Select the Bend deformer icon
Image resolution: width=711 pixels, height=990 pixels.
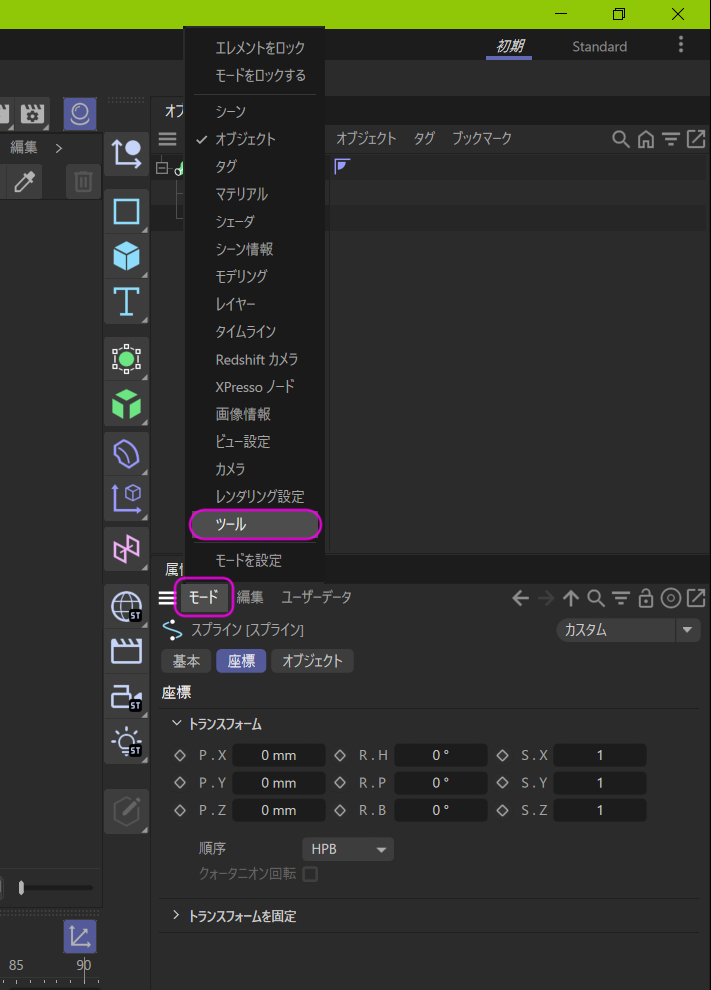(126, 454)
